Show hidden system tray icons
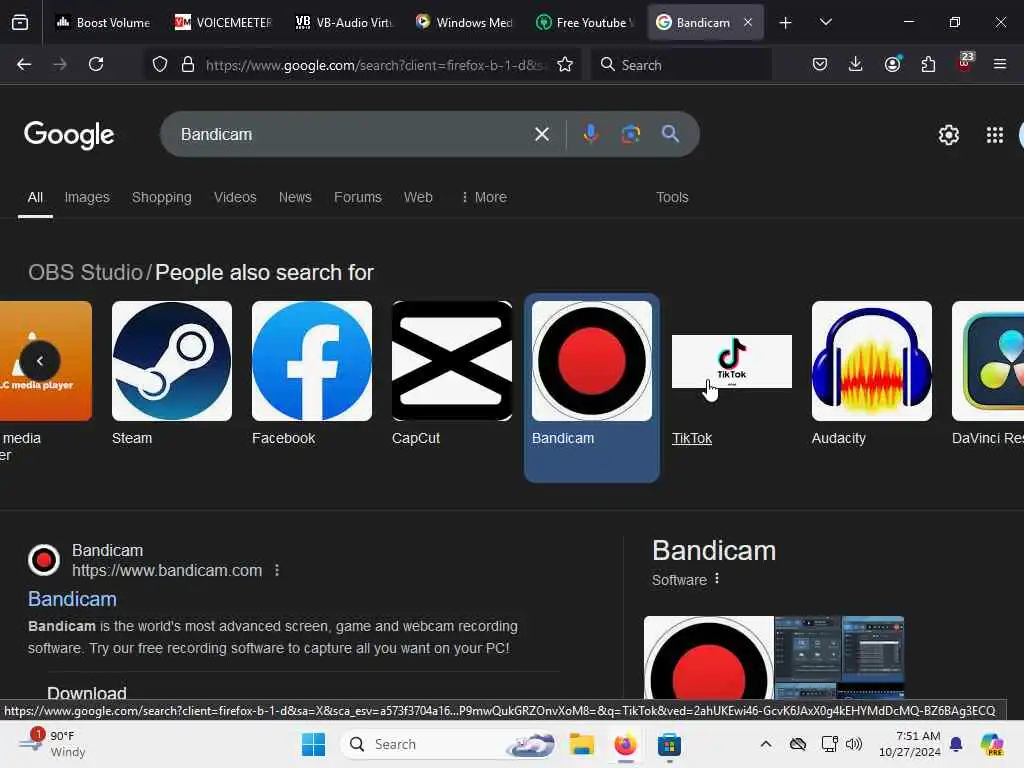Screen dimensions: 1024x768 [766, 744]
